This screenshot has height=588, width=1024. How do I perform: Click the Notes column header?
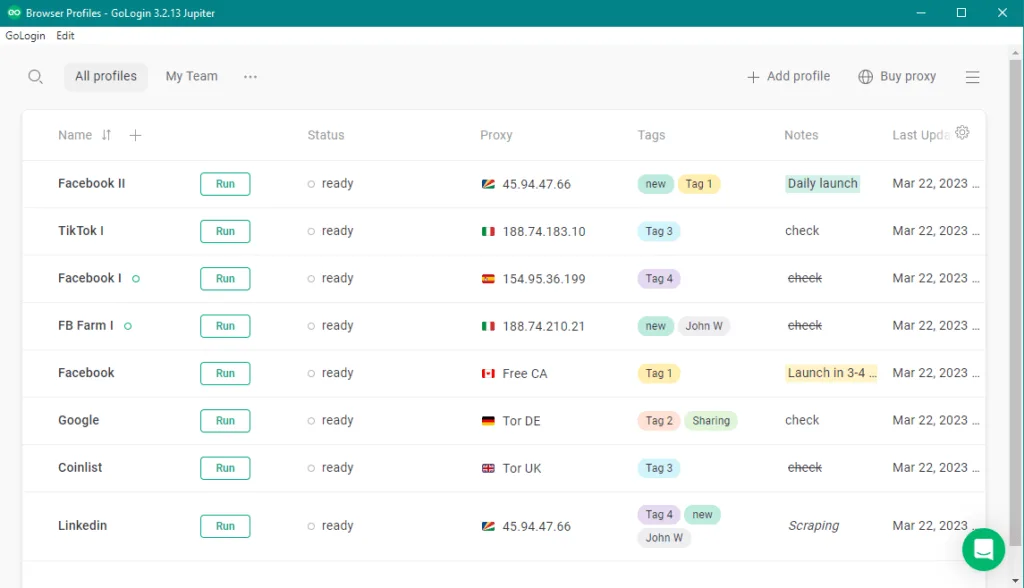[801, 135]
